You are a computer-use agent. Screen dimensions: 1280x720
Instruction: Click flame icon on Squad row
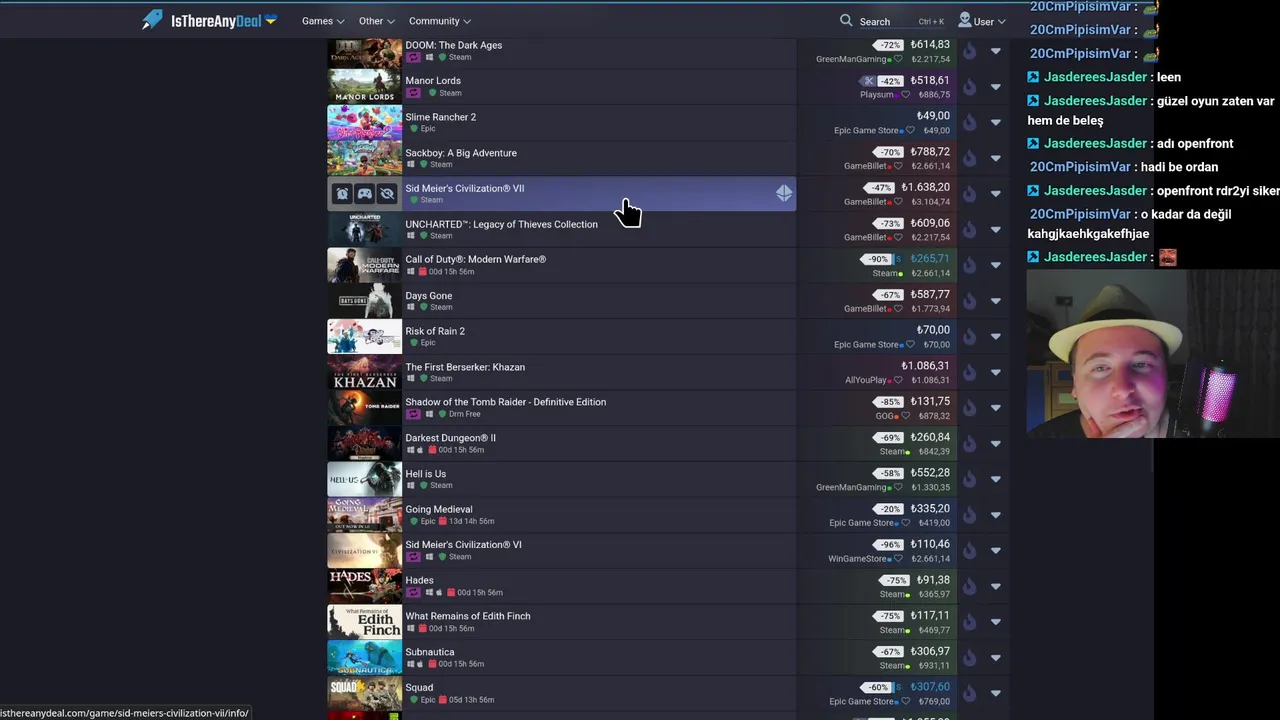tap(969, 693)
